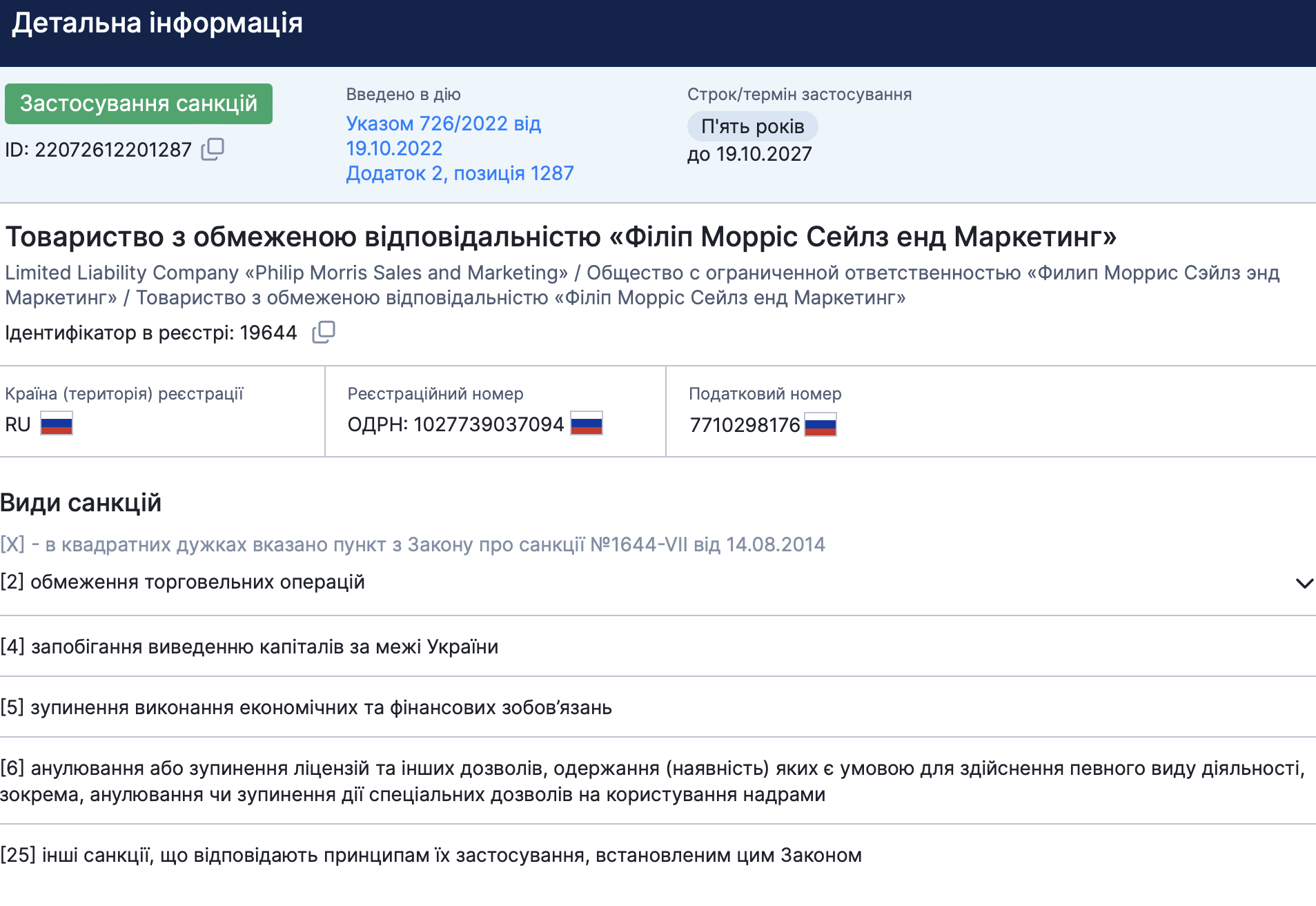Click the Види санкцій heading
1316x906 pixels.
coord(81,502)
